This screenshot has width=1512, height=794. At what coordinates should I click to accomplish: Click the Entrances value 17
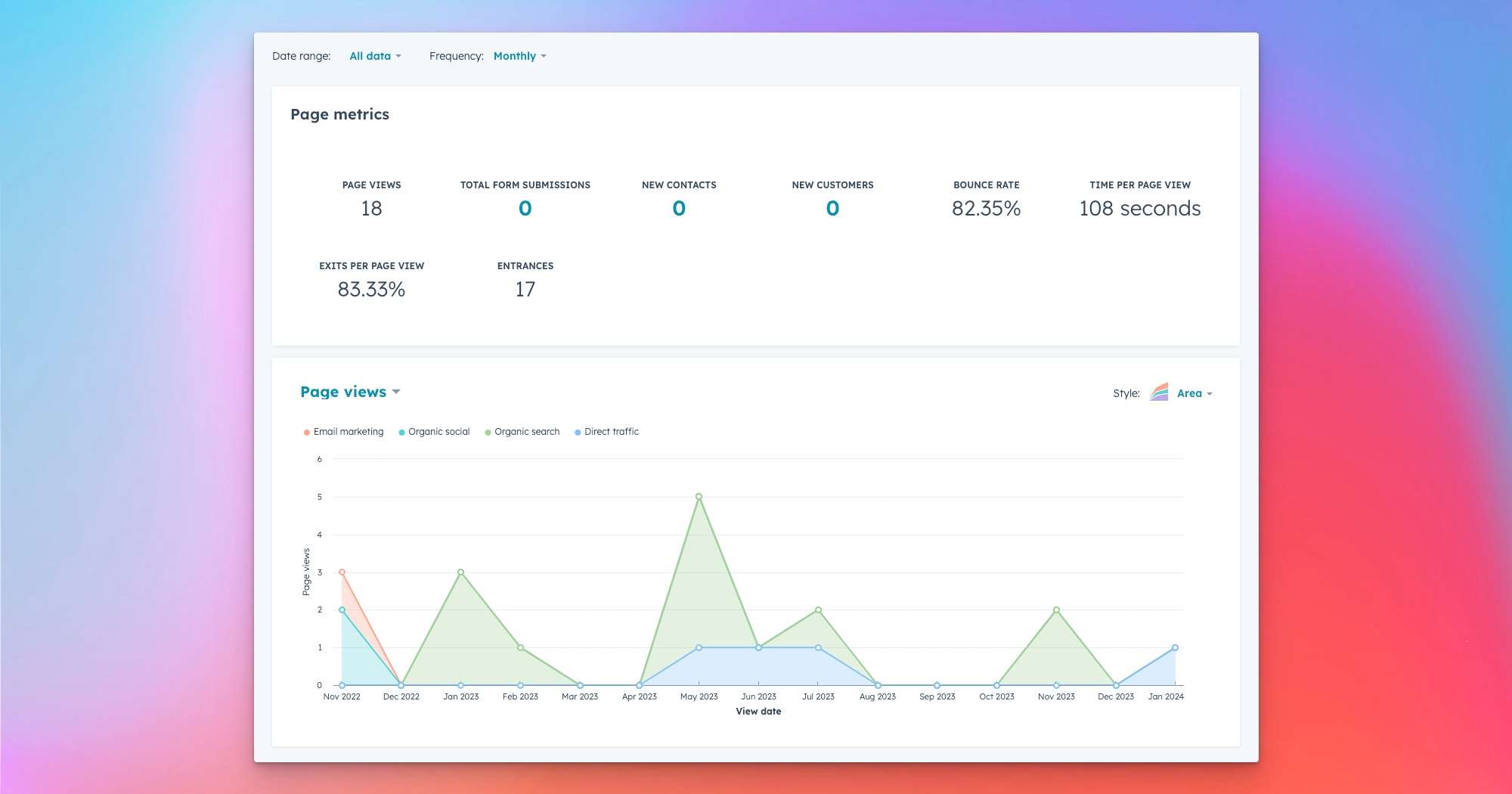pyautogui.click(x=525, y=290)
